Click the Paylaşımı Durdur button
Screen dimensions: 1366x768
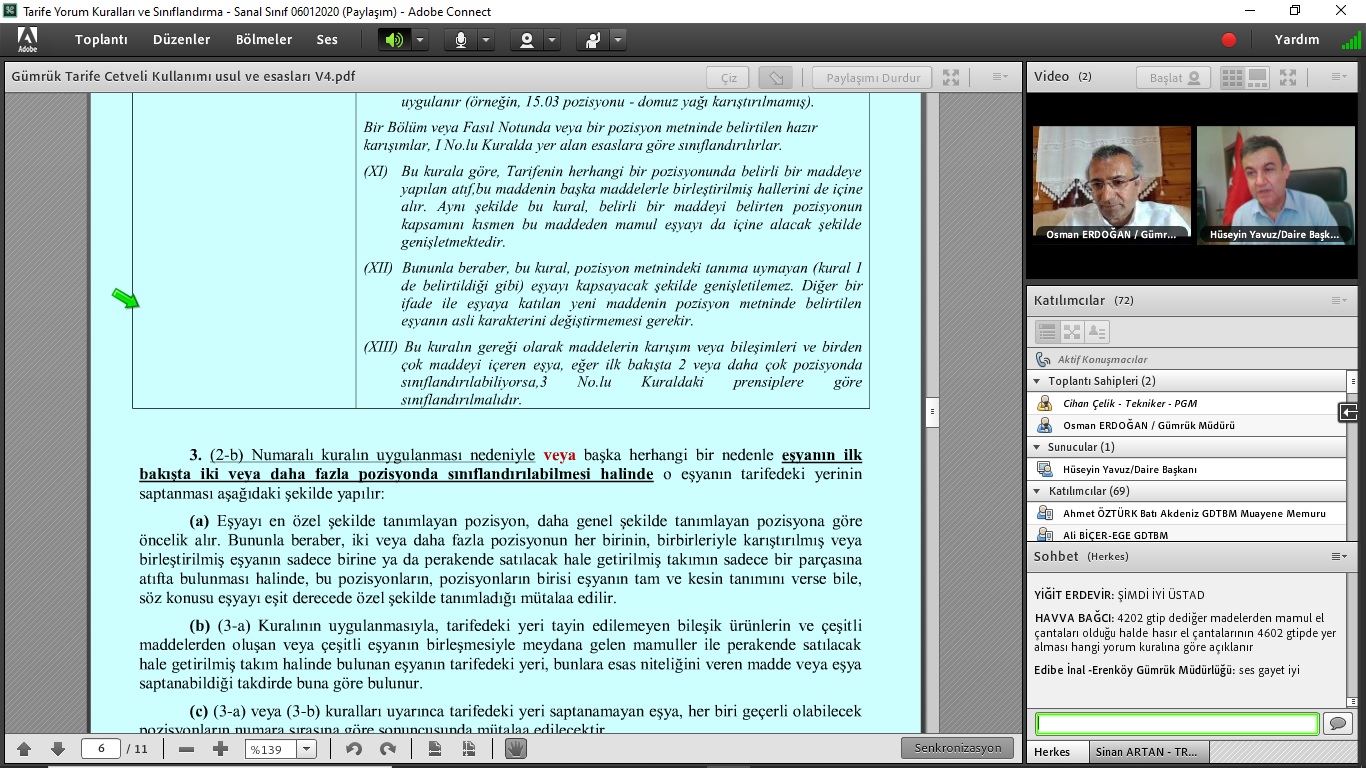872,78
